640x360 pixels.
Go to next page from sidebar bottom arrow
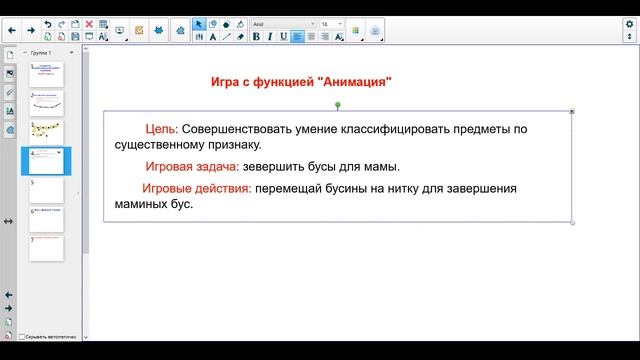point(8,308)
